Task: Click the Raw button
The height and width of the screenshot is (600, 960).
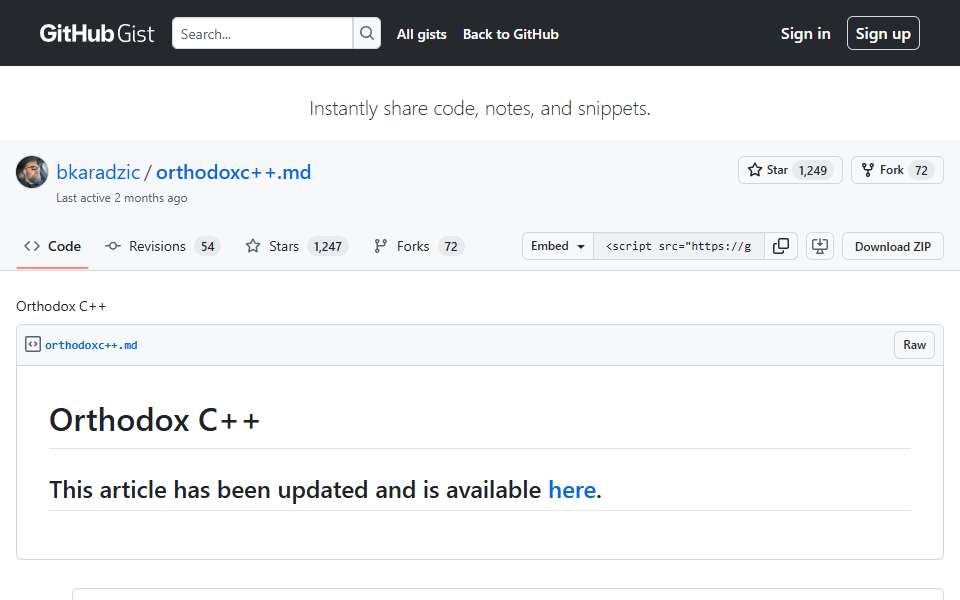Action: coord(914,345)
